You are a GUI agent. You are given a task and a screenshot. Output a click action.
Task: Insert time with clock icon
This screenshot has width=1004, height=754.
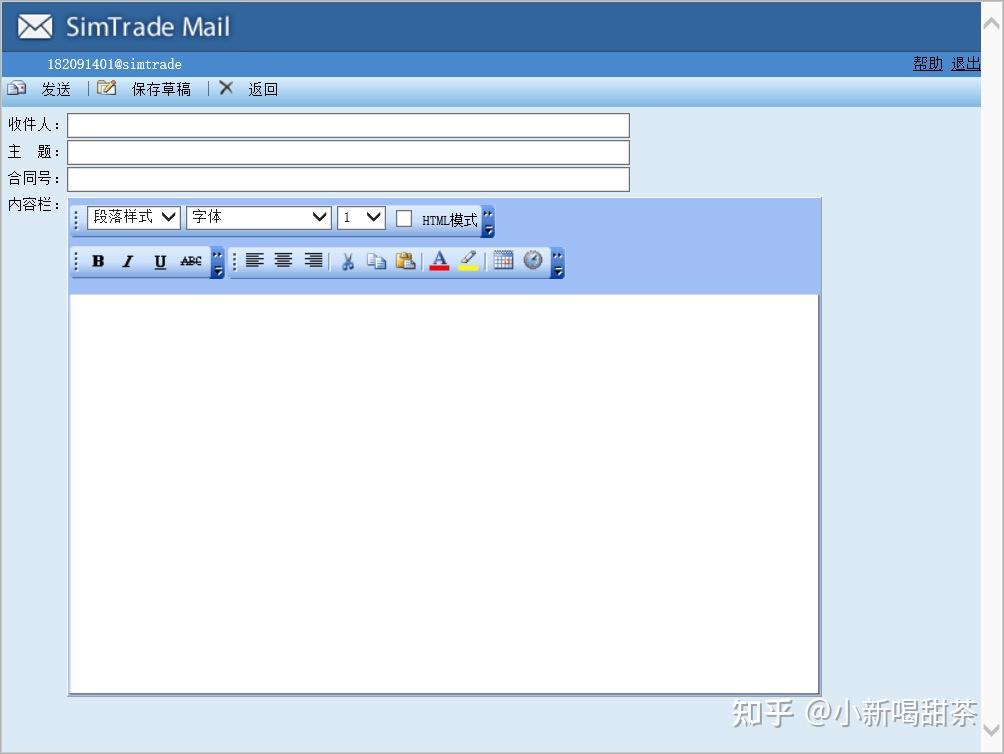[533, 260]
